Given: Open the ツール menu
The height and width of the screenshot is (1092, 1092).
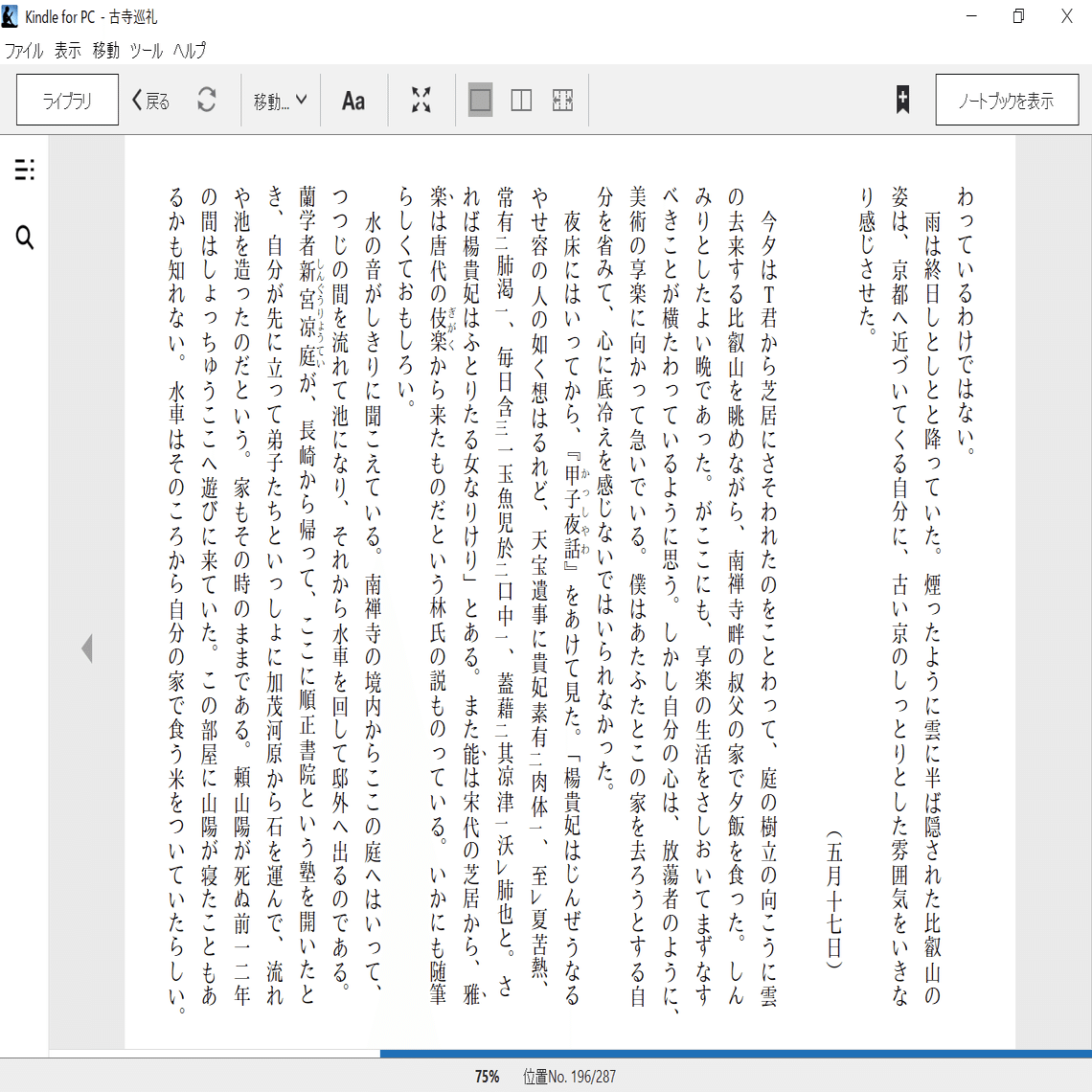Looking at the screenshot, I should 146,50.
